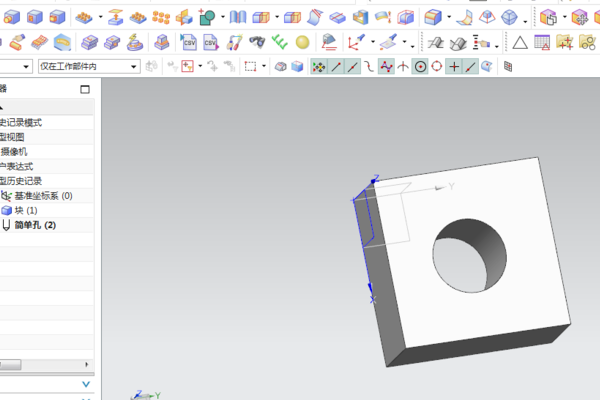The height and width of the screenshot is (400, 600).
Task: Click the navigator horizontal scrollbar thumb
Action: (10, 365)
